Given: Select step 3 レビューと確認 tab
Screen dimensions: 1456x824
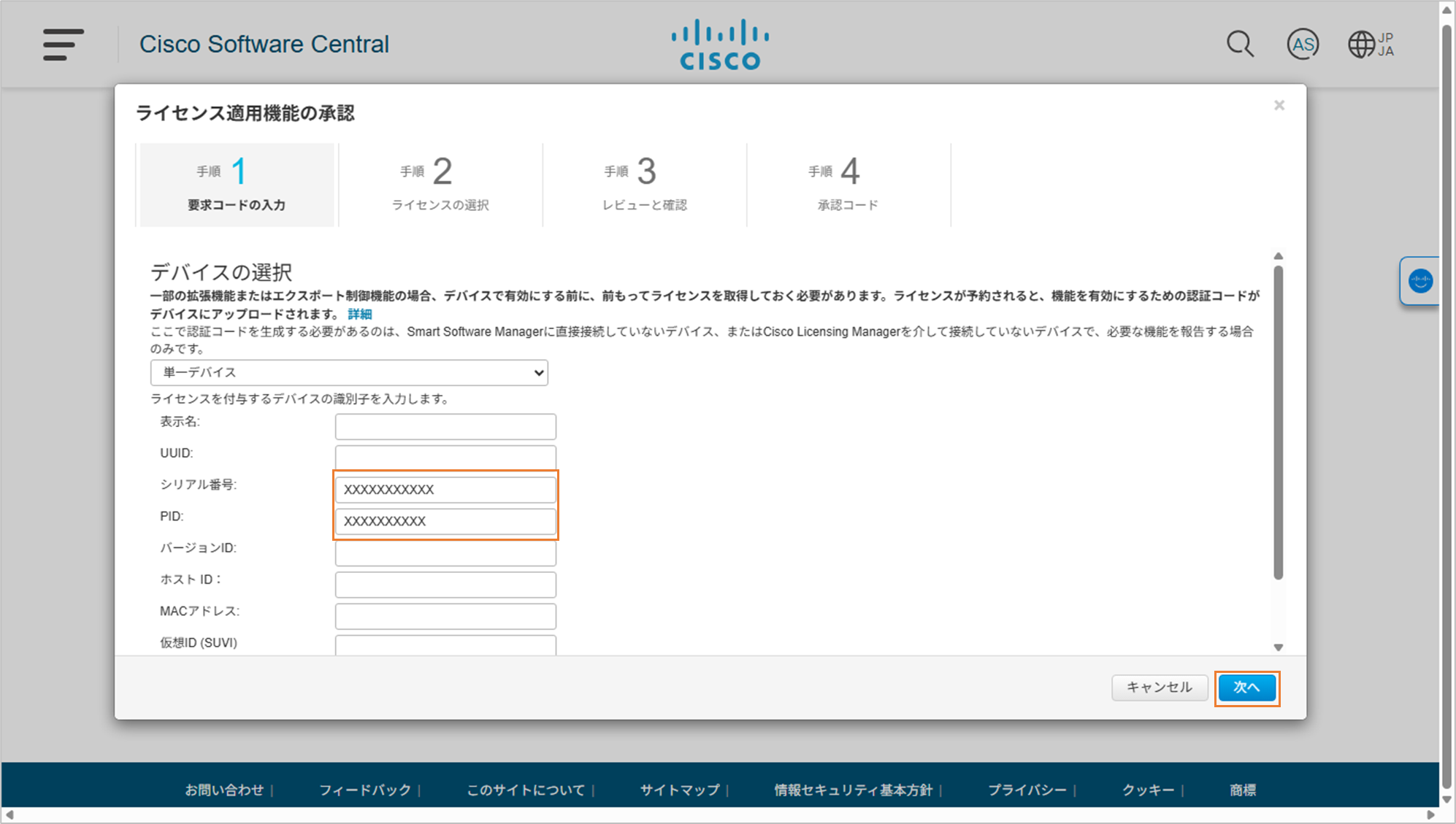Looking at the screenshot, I should (644, 185).
